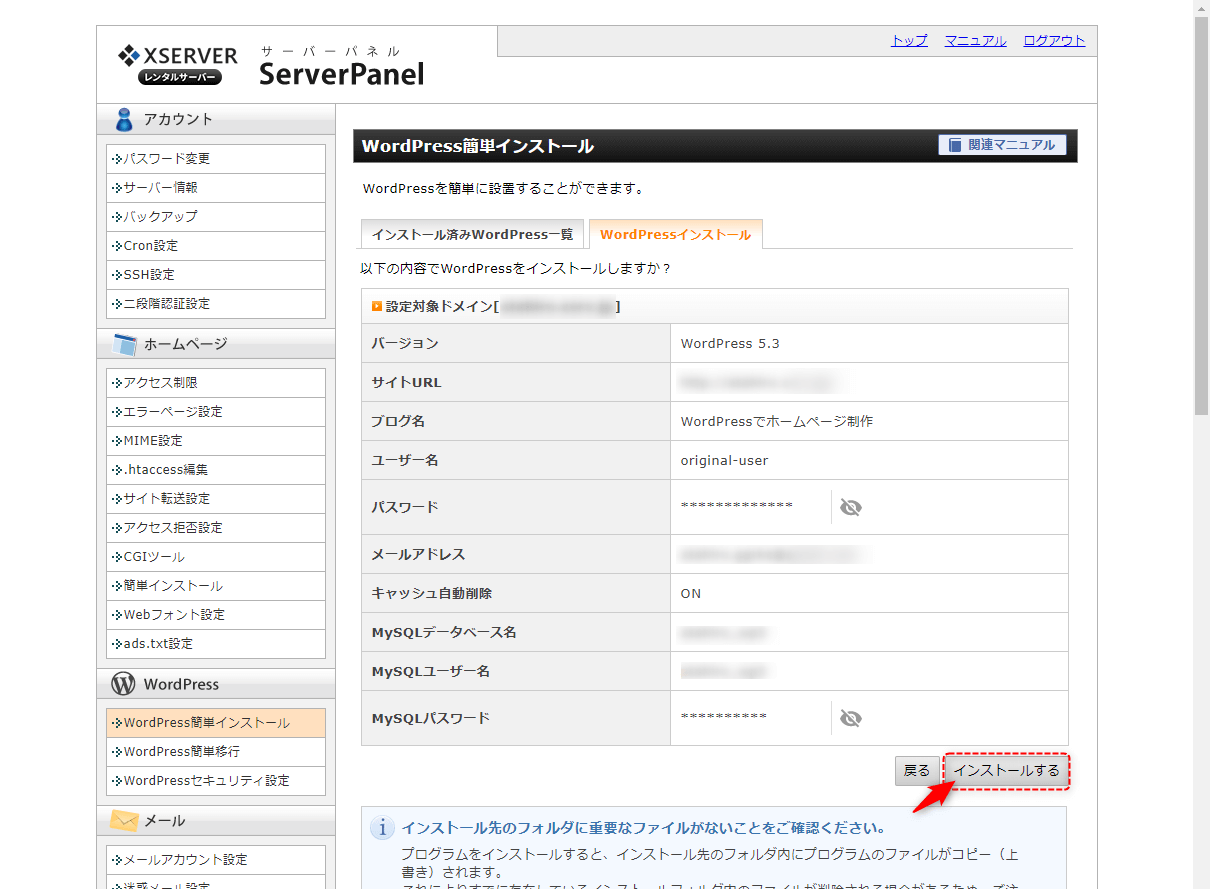Click the WordPress logo icon in sidebar
The width and height of the screenshot is (1210, 889).
point(123,684)
